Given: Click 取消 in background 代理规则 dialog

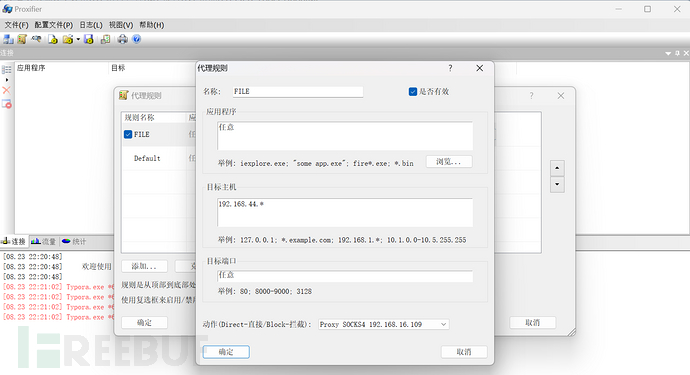Looking at the screenshot, I should 532,323.
